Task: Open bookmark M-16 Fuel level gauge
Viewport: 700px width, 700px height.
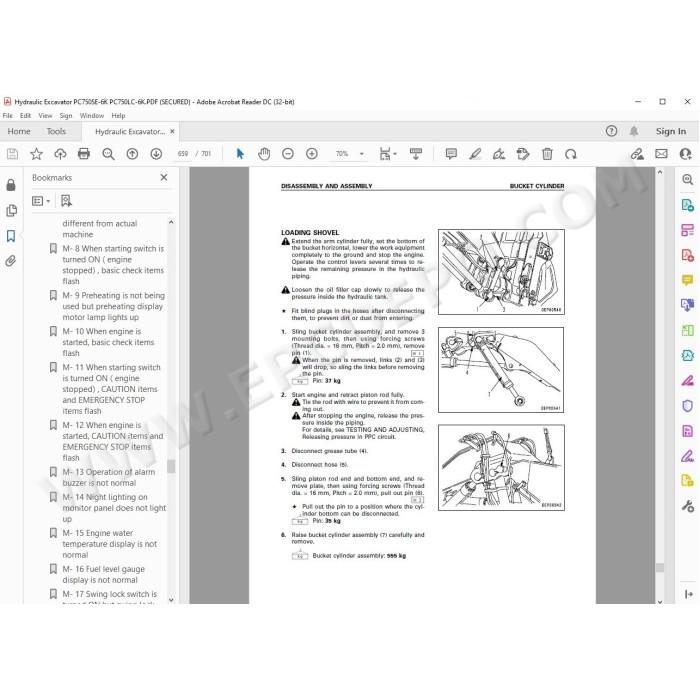Action: (104, 574)
